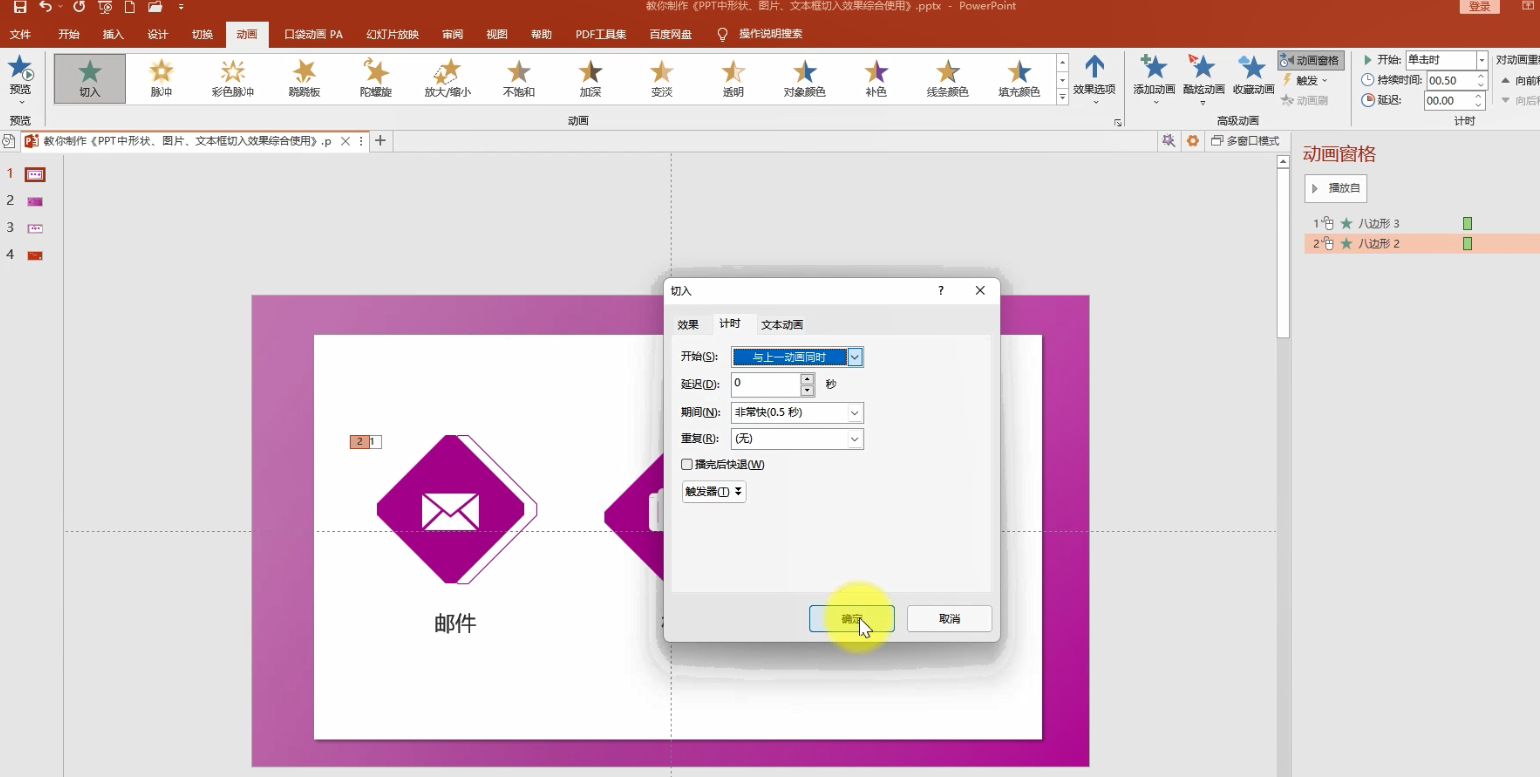Preview animation using the 预览 star icon
1540x777 pixels.
[x=20, y=69]
